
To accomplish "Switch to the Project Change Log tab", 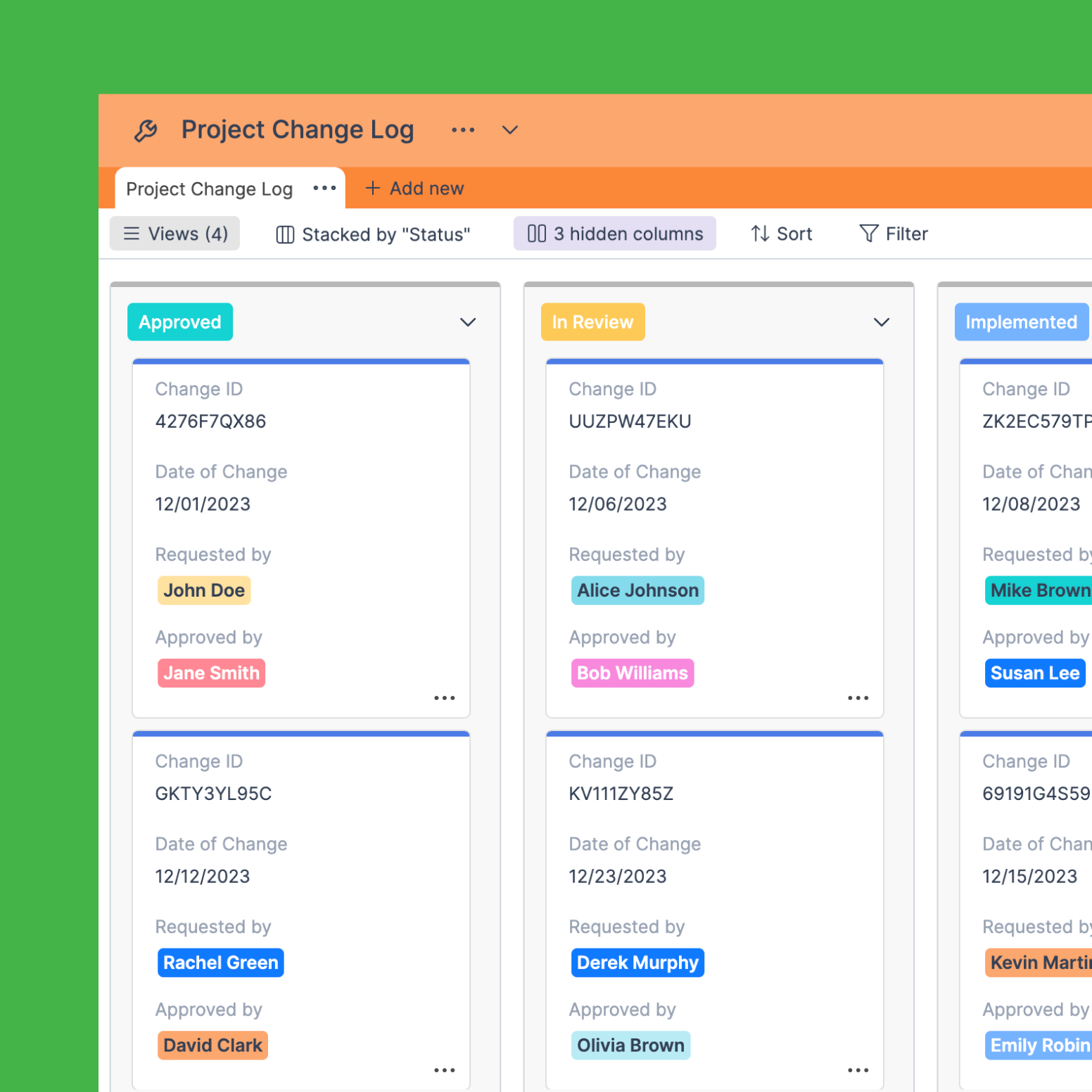I will 209,188.
